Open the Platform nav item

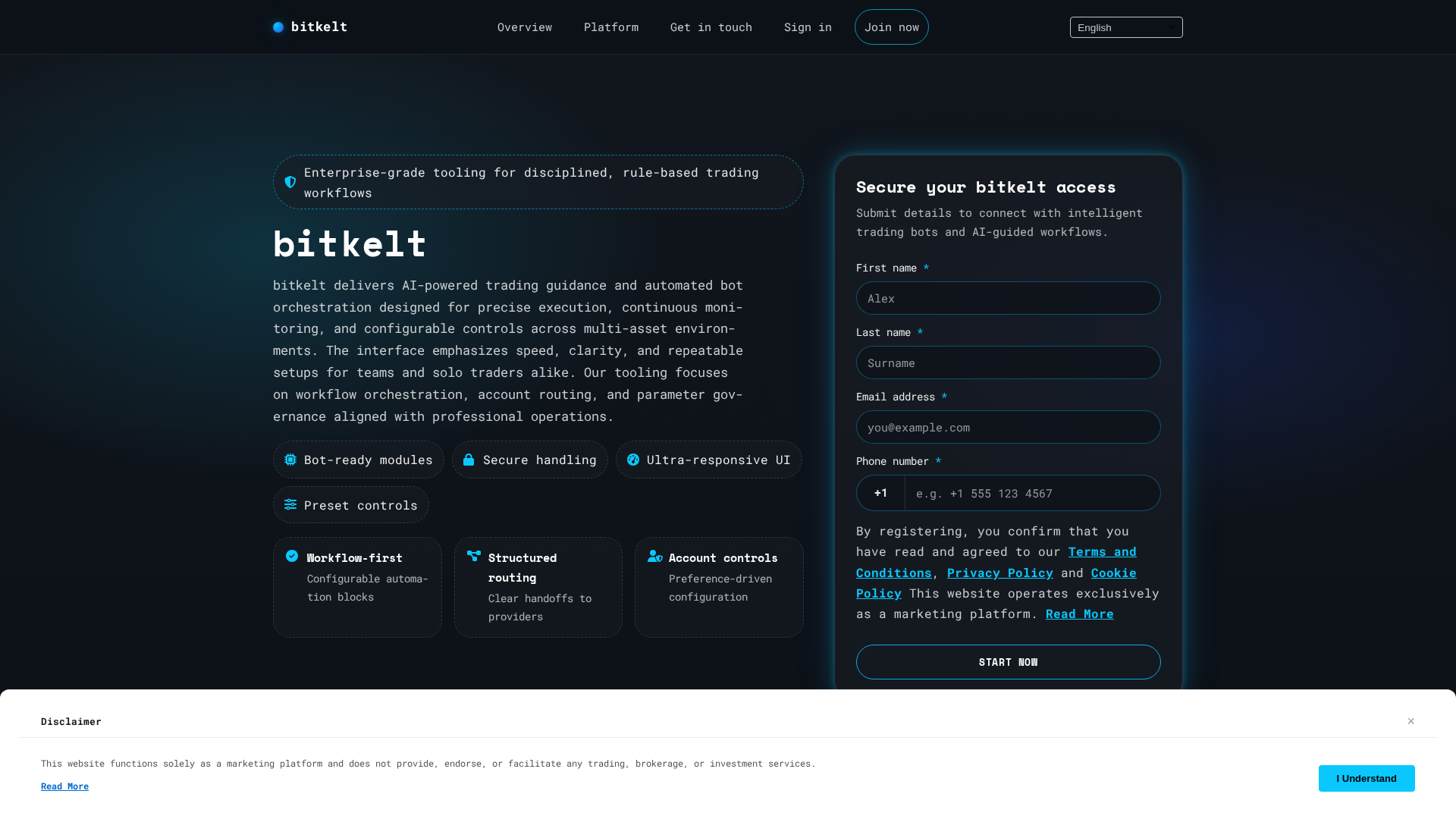(611, 27)
